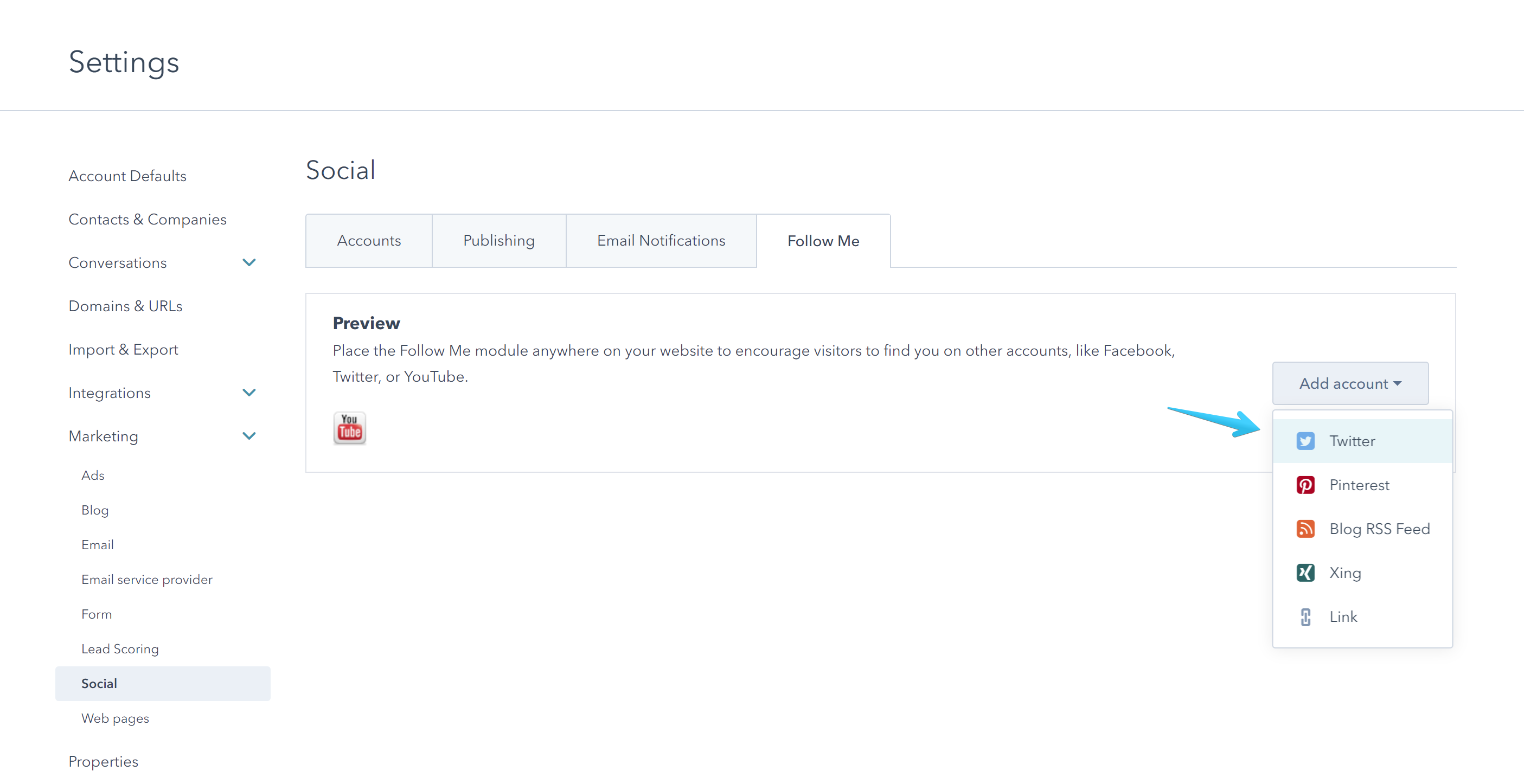Open Lead Scoring under Marketing
The width and height of the screenshot is (1524, 784).
120,648
